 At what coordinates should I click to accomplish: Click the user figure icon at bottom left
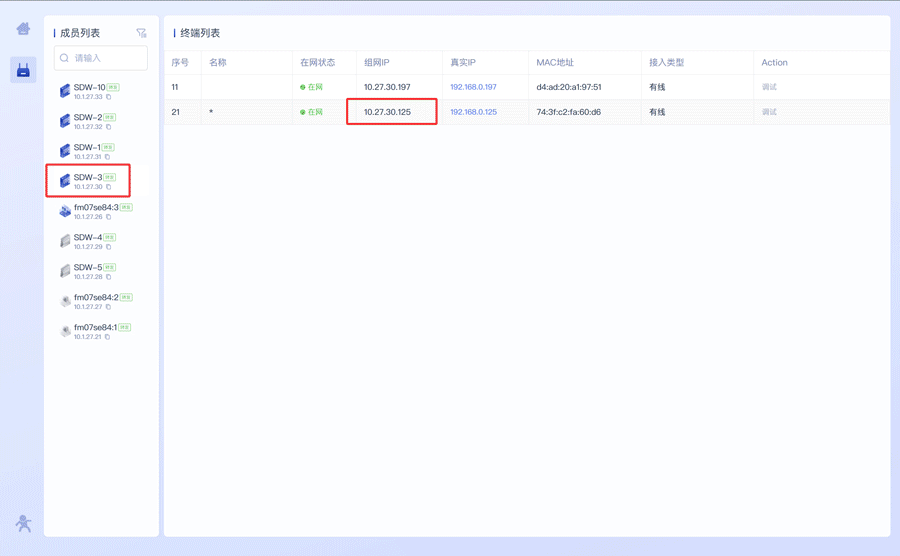point(23,523)
